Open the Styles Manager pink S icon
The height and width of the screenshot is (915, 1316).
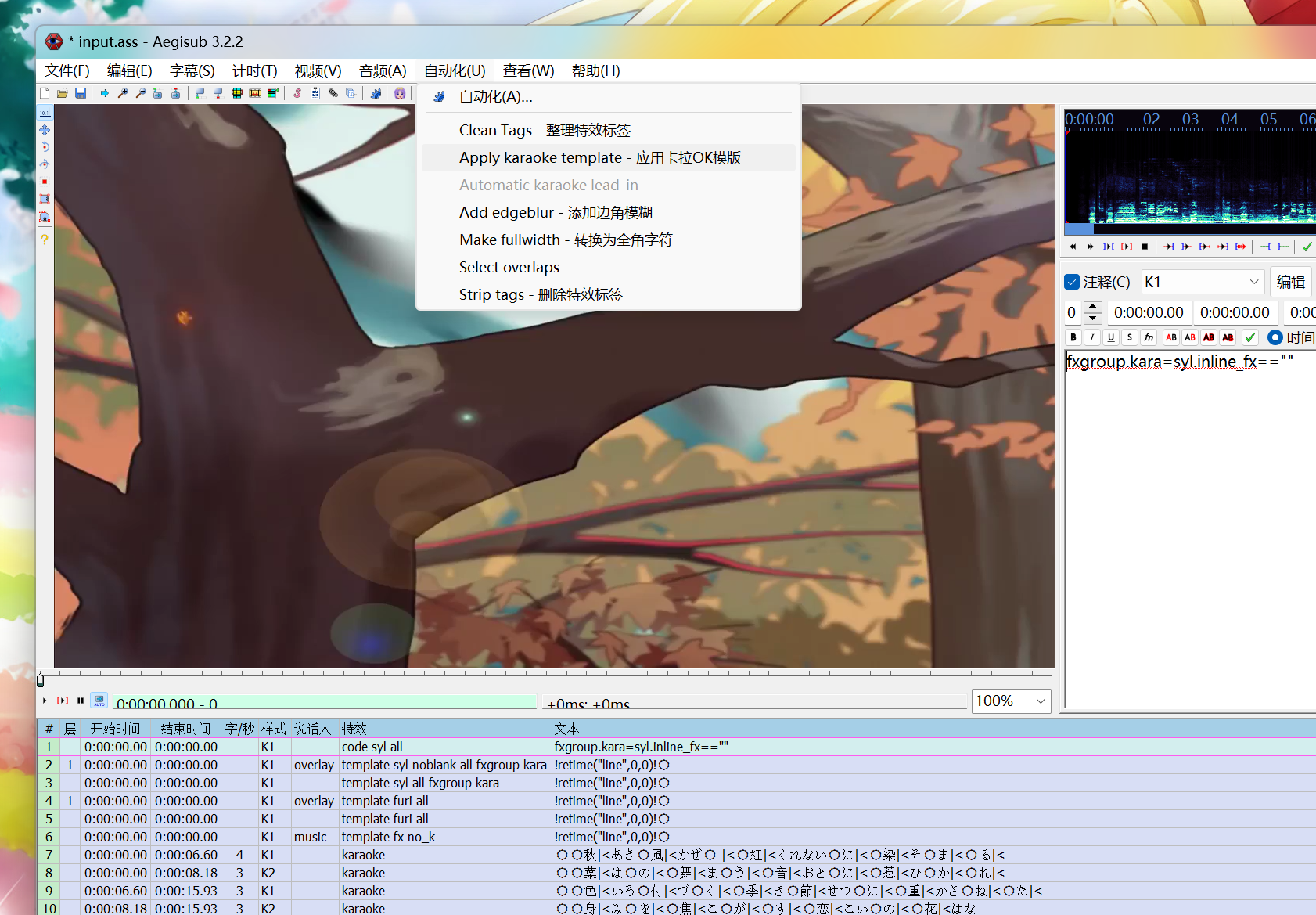(x=297, y=93)
